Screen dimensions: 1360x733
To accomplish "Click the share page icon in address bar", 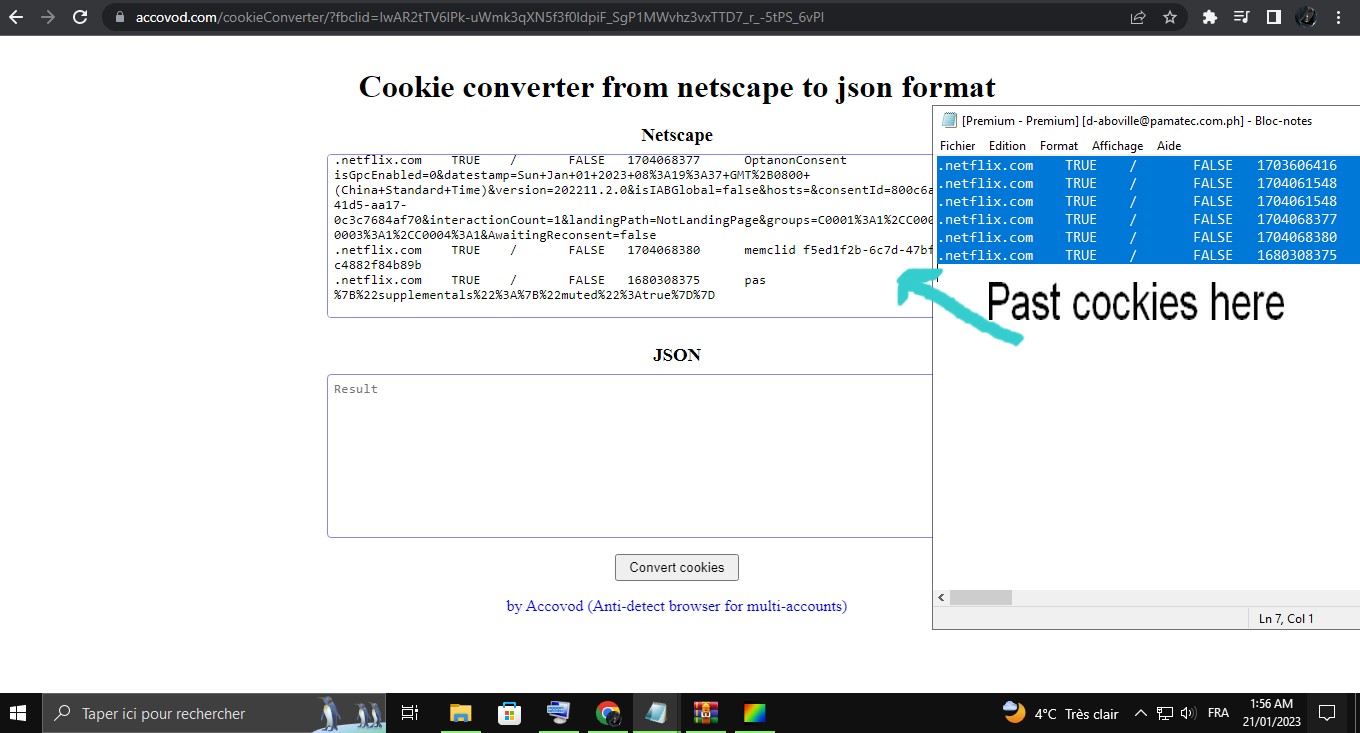I will pyautogui.click(x=1138, y=17).
